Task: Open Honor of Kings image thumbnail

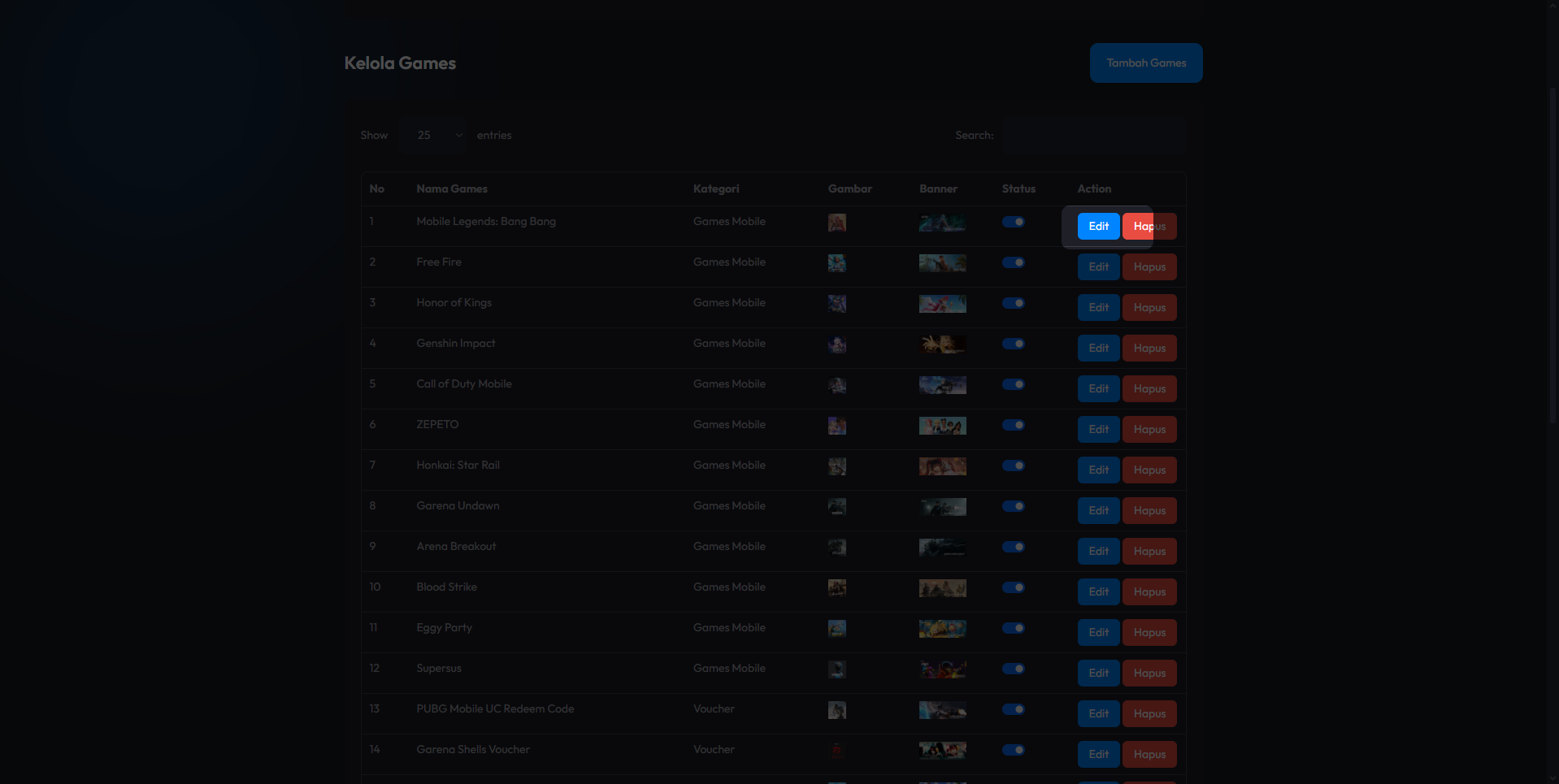Action: [836, 304]
